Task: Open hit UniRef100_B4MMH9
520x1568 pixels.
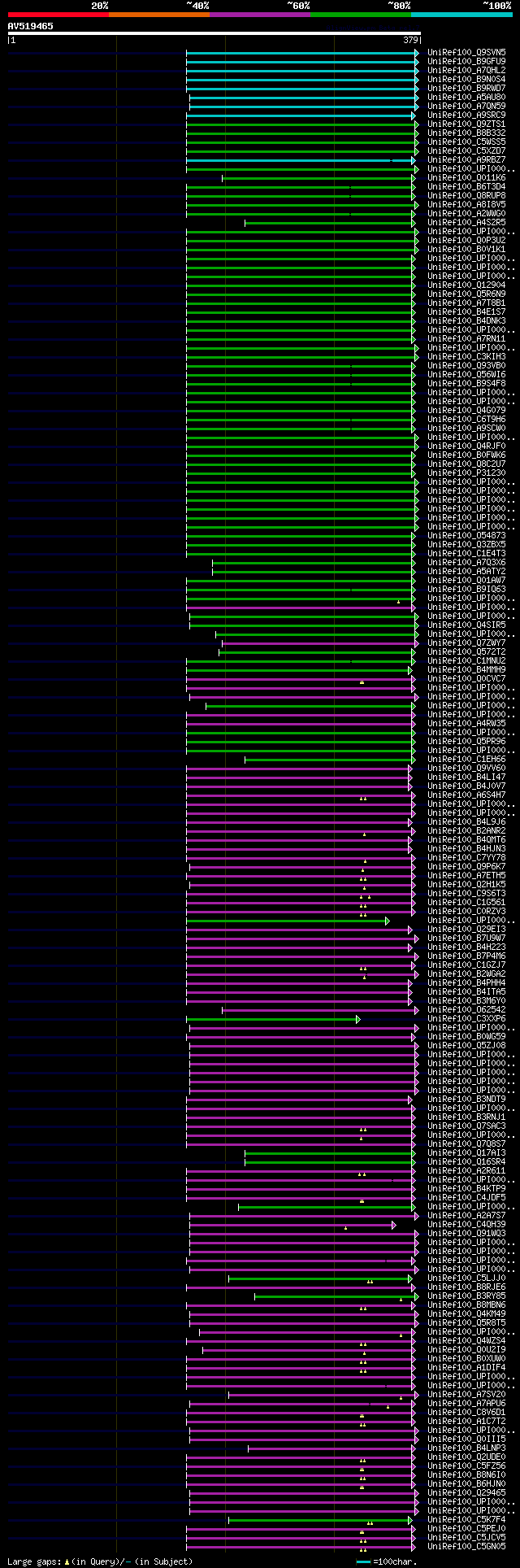Action: 466,670
